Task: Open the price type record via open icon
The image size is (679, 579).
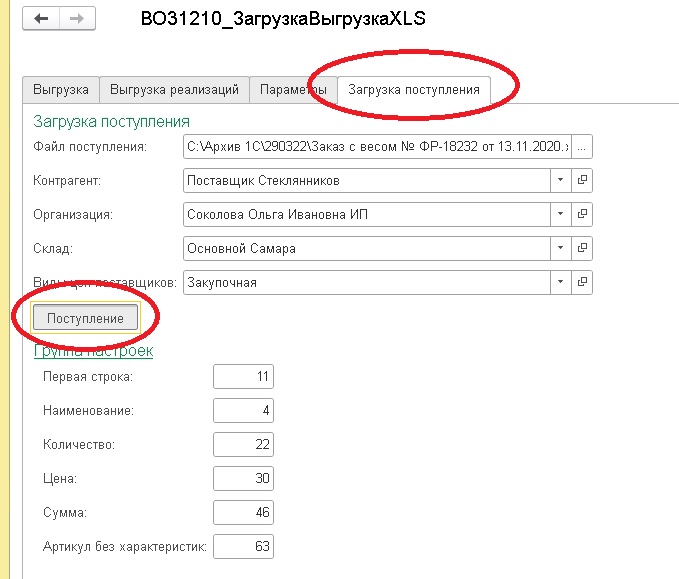Action: 582,282
